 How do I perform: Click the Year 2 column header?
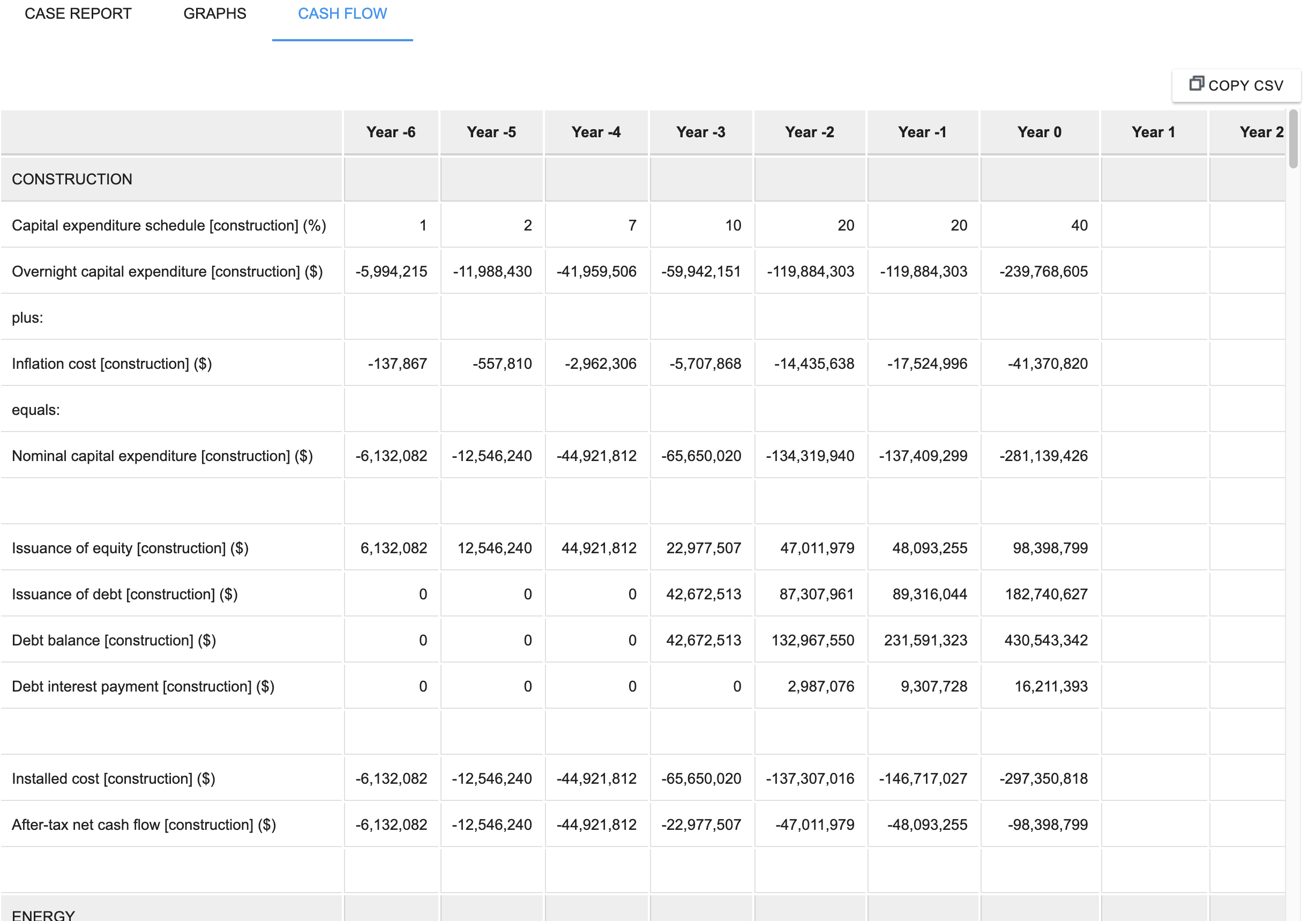(x=1261, y=132)
